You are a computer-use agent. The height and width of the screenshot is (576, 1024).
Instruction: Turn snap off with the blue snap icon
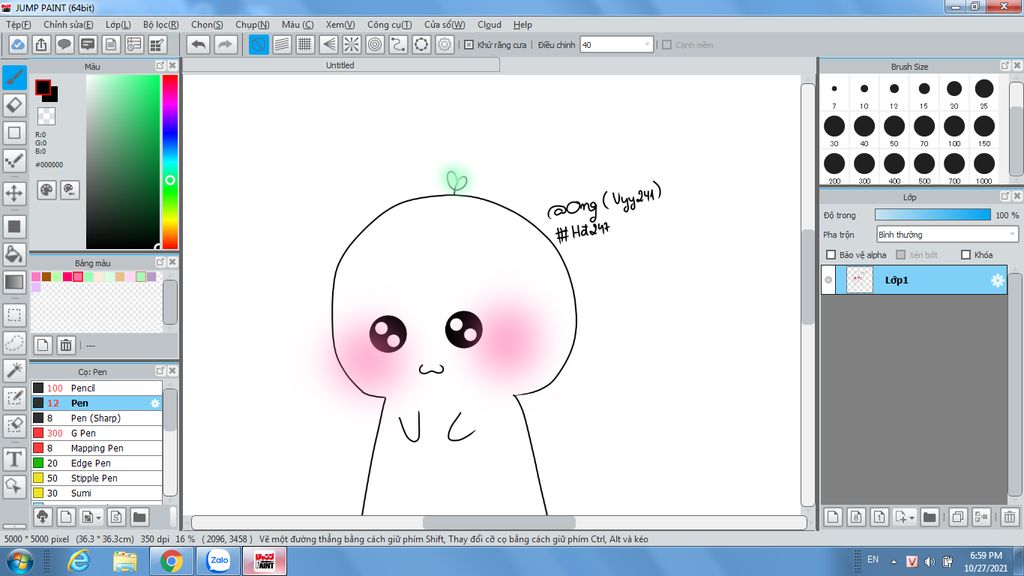point(259,44)
